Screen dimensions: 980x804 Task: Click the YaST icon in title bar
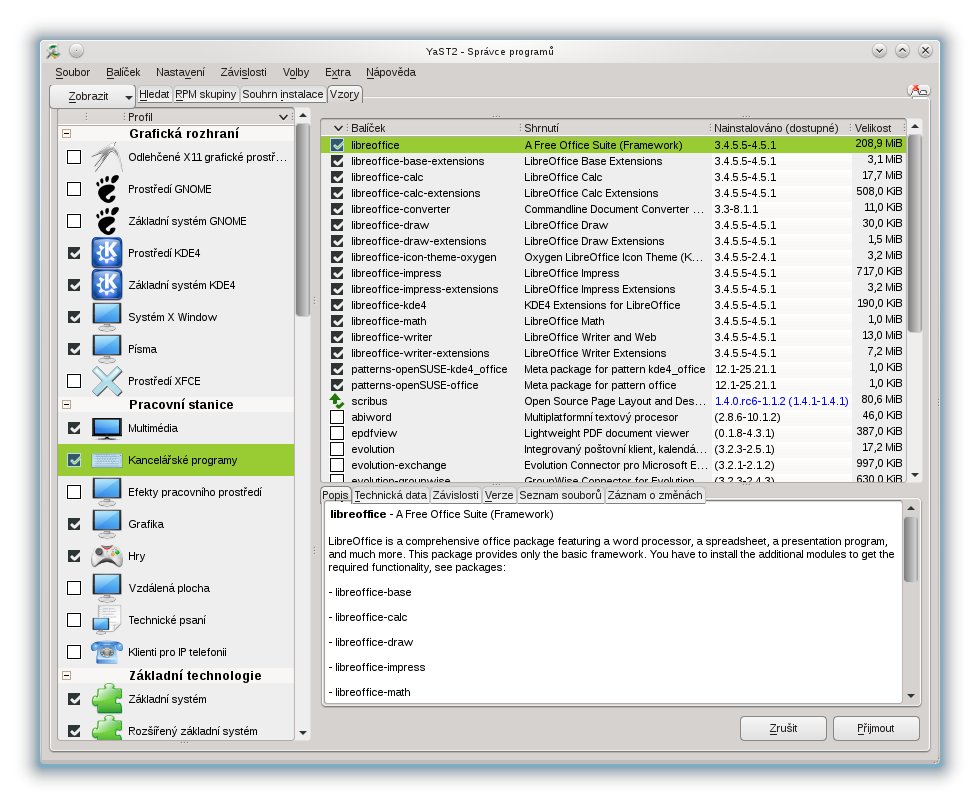54,51
